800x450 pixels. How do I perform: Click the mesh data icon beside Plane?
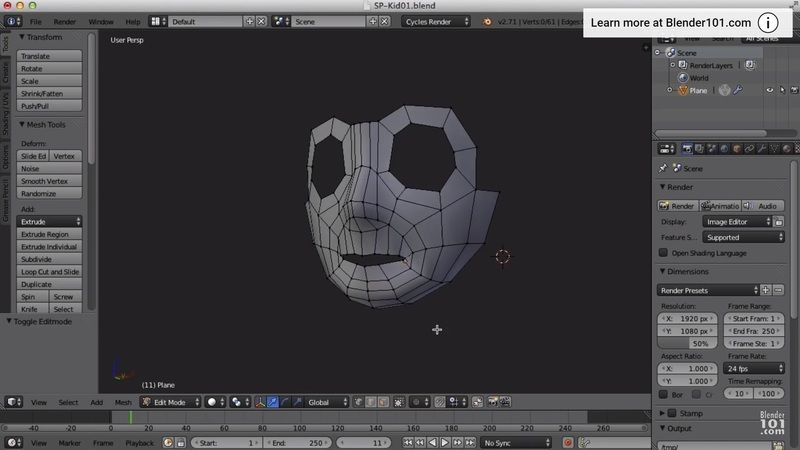click(x=724, y=90)
